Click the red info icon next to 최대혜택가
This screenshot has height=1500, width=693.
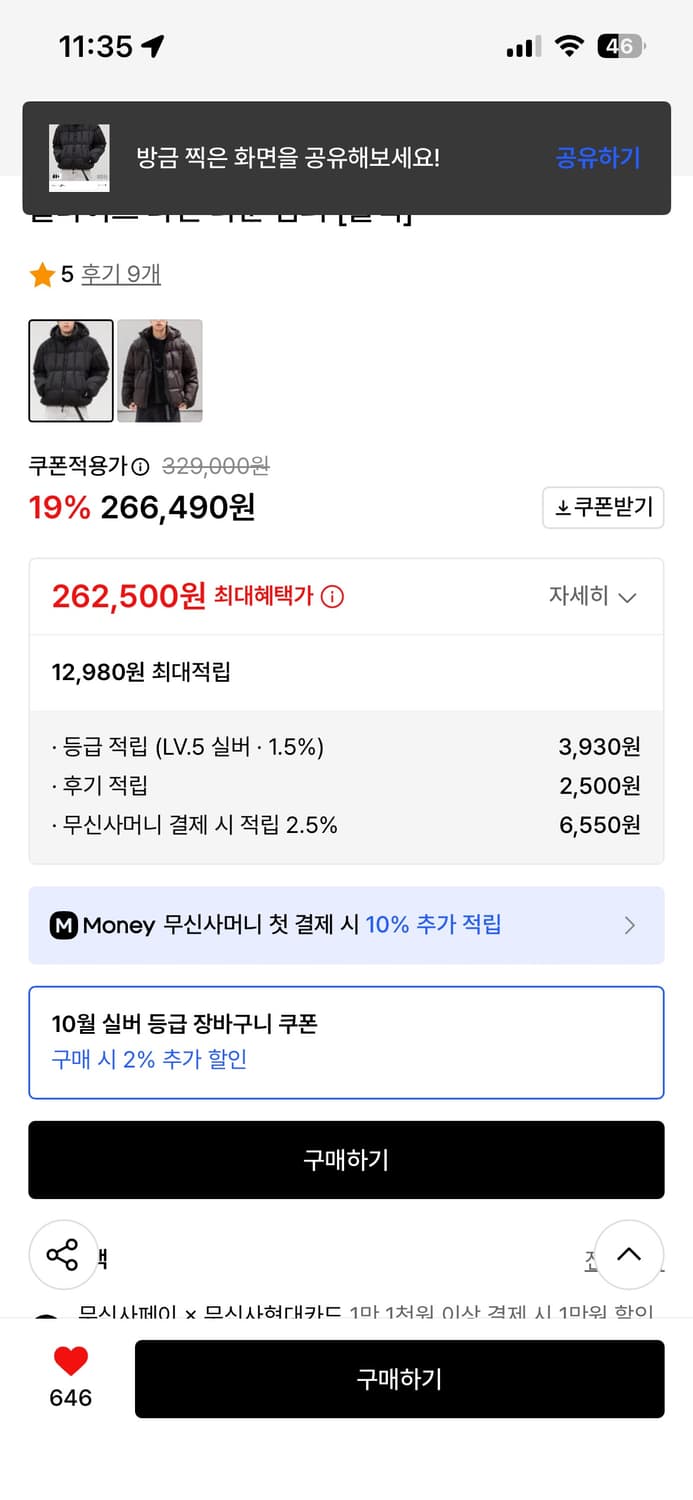point(333,596)
